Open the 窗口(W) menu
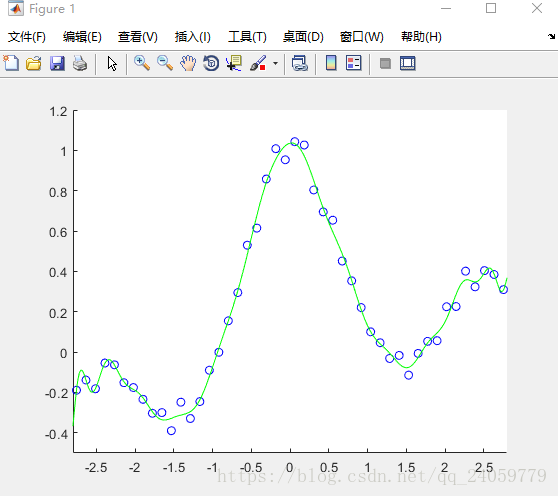The width and height of the screenshot is (558, 496). 362,37
